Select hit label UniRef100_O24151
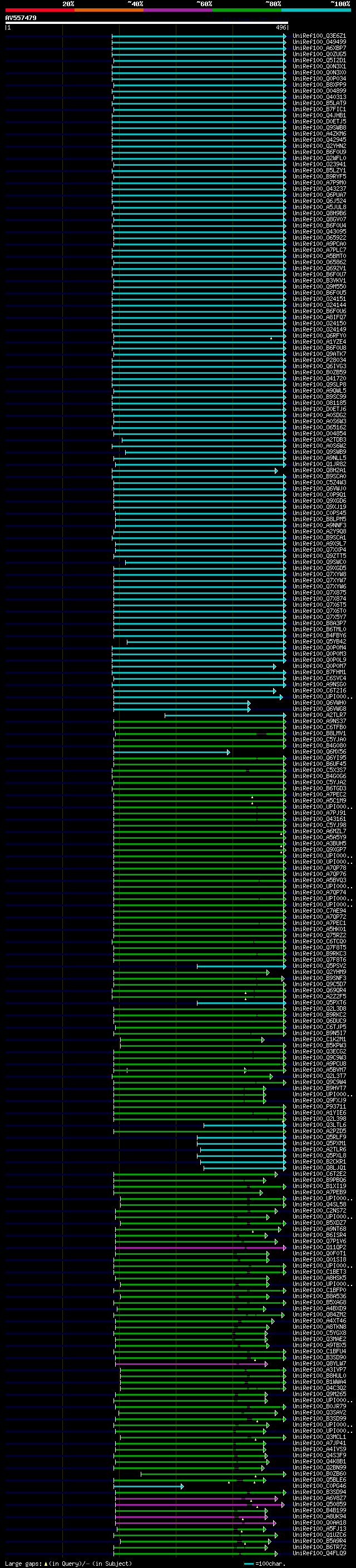The width and height of the screenshot is (356, 1568). click(319, 299)
